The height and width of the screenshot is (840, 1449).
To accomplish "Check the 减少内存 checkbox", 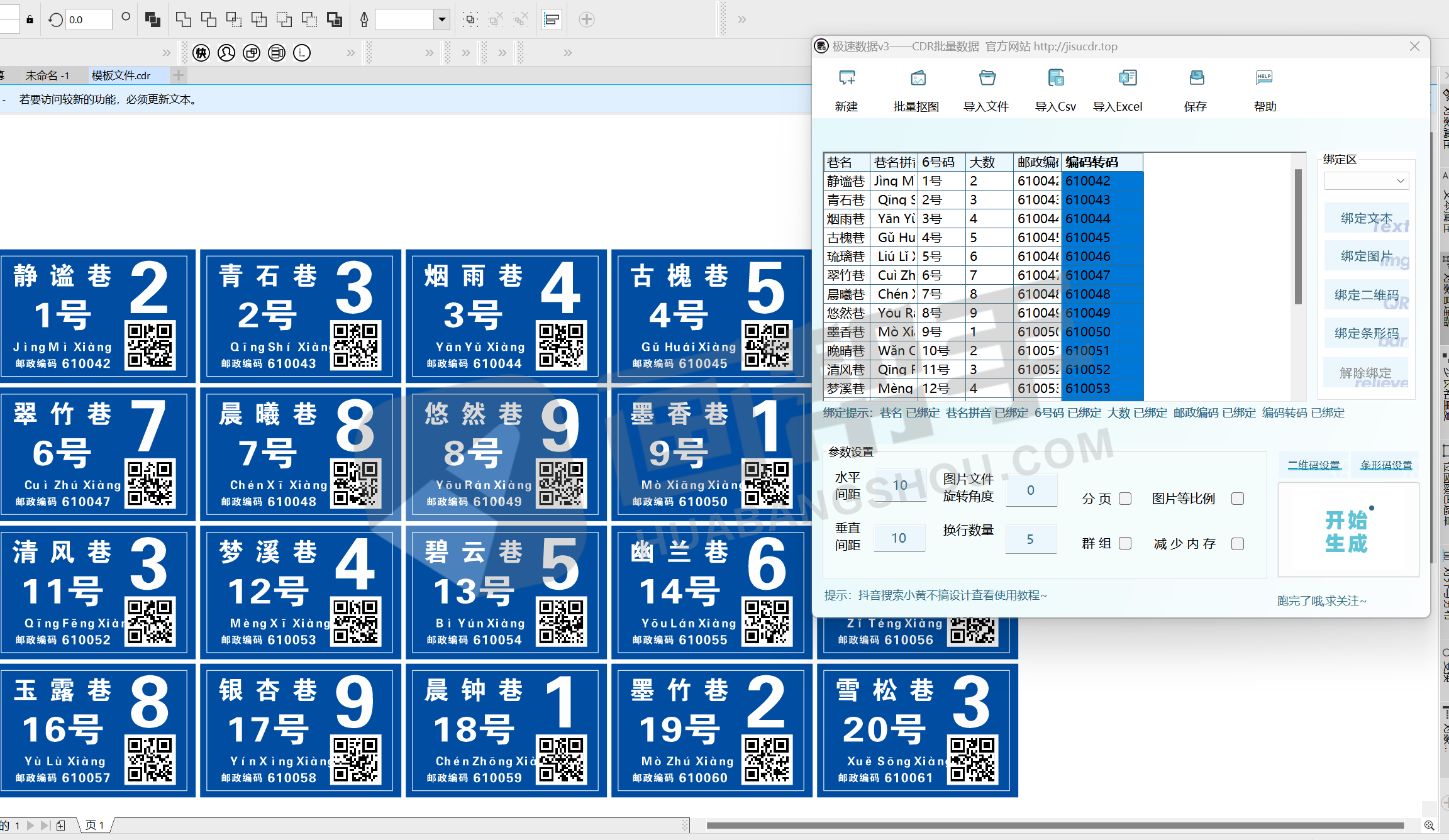I will click(1238, 544).
